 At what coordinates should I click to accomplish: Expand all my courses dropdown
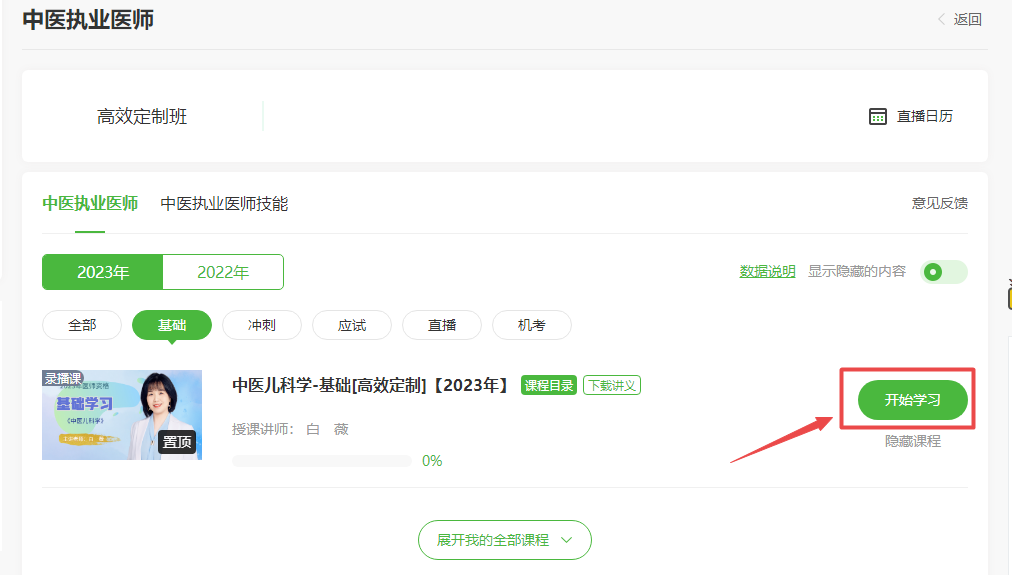click(504, 540)
